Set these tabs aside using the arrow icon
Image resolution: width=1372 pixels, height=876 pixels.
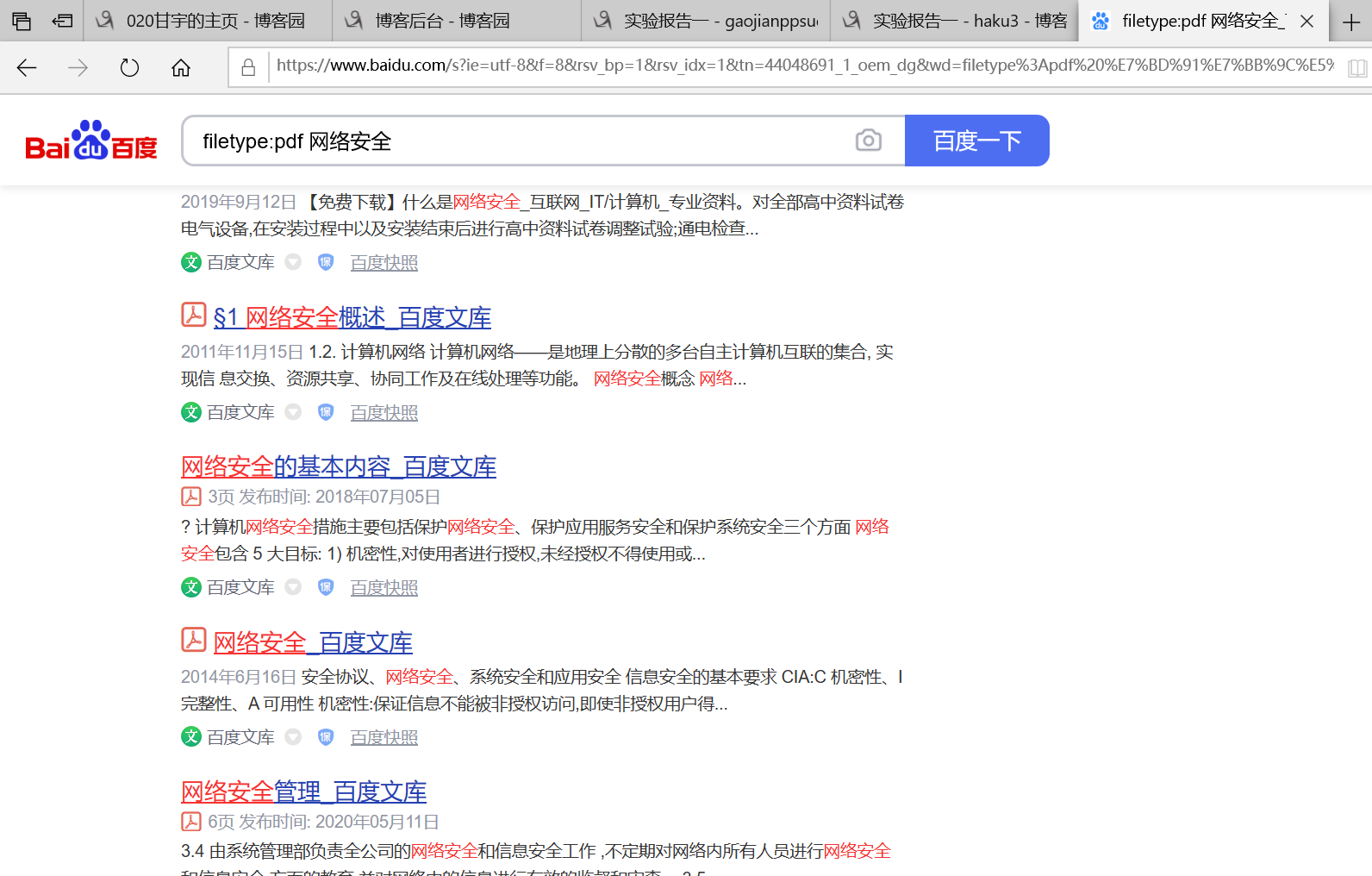point(62,21)
